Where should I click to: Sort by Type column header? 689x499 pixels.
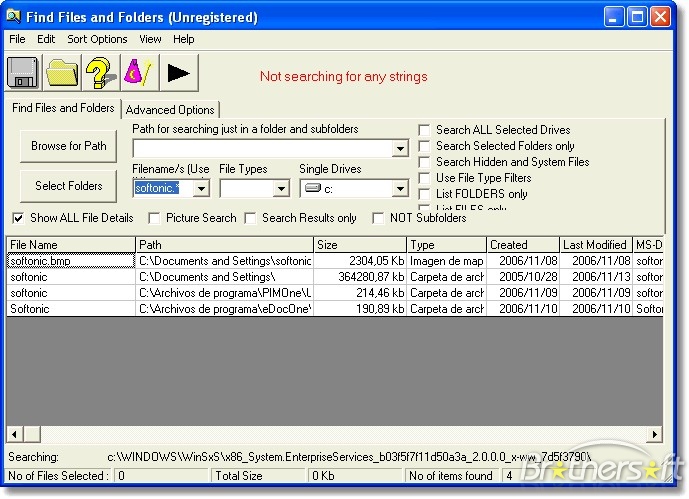(x=446, y=245)
